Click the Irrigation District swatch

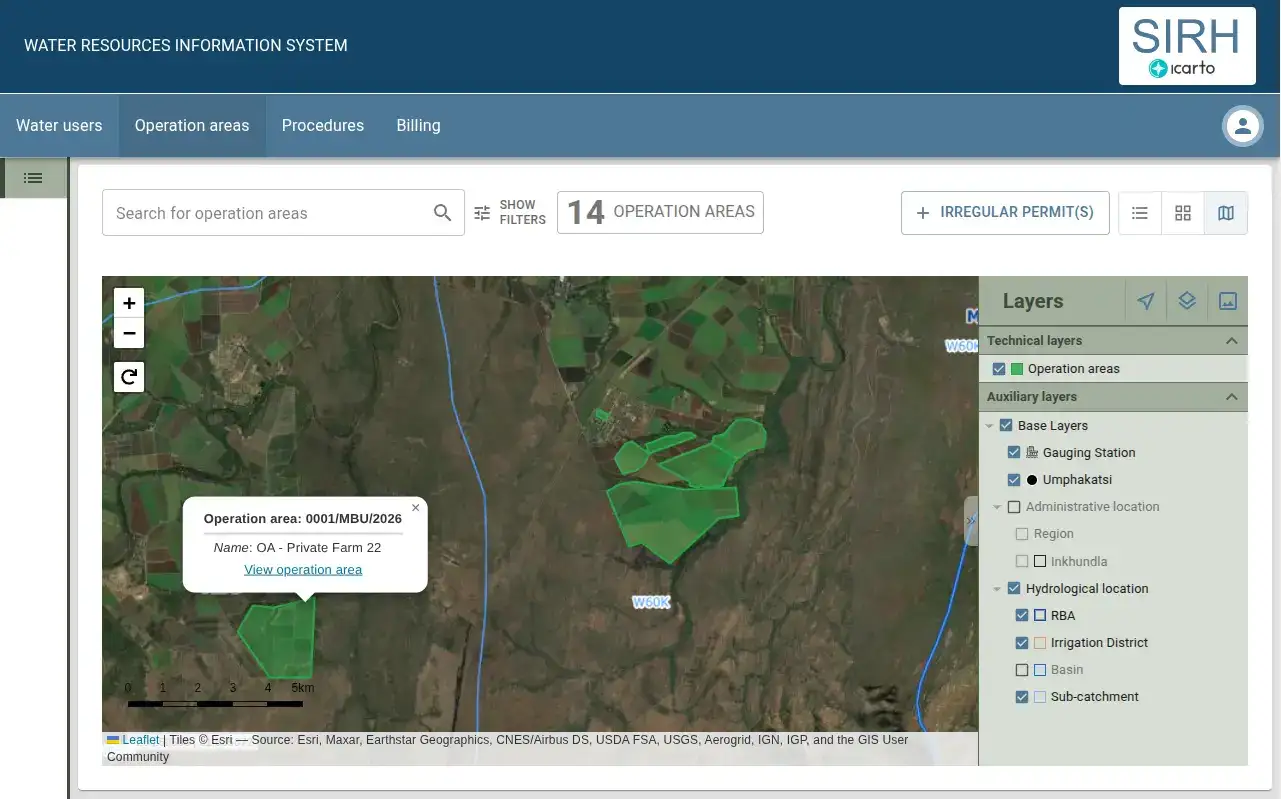point(1040,643)
